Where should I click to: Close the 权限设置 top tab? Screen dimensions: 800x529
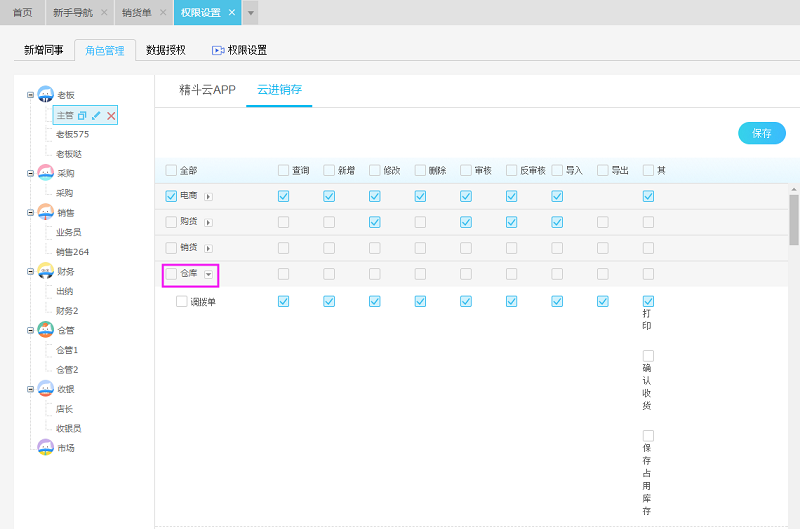(232, 12)
